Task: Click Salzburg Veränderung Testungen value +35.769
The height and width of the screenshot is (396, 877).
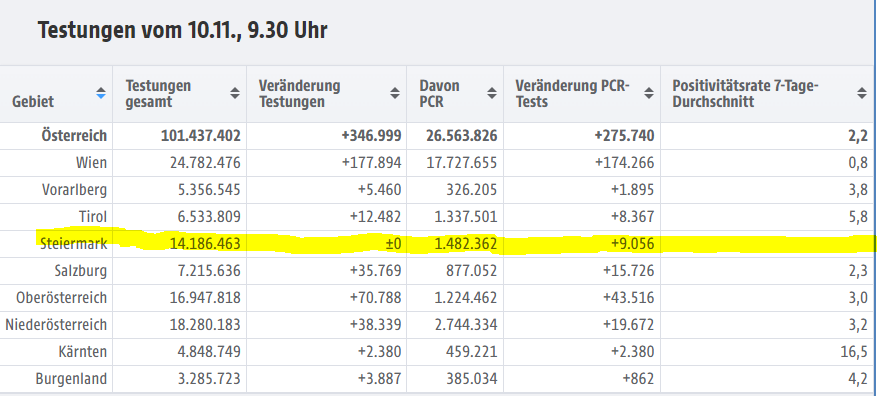Action: [x=376, y=271]
